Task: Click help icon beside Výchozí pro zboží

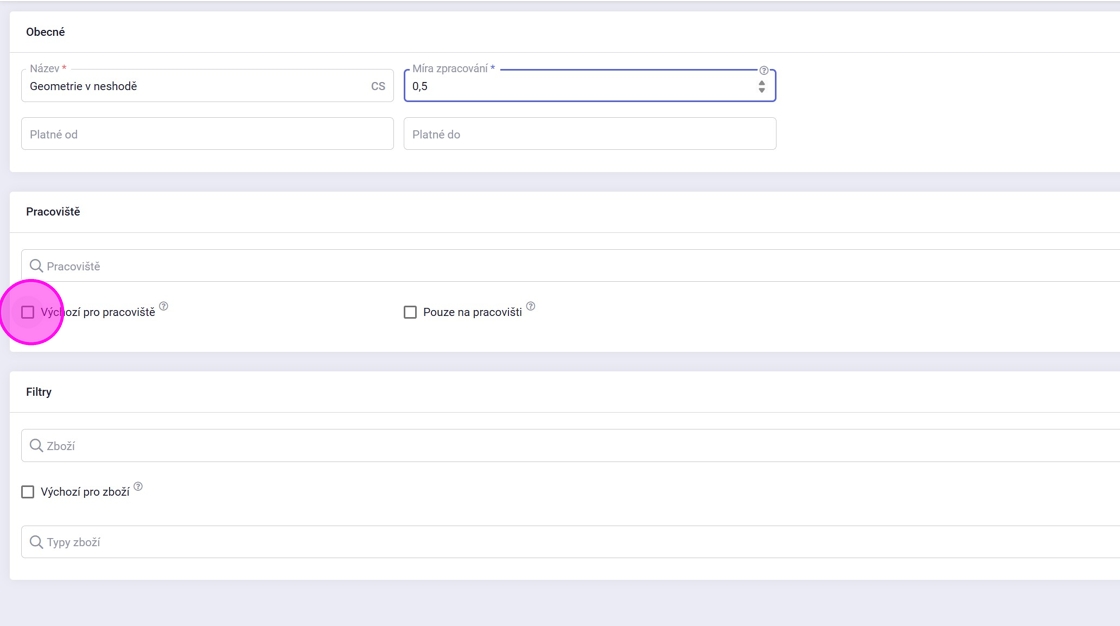Action: [138, 487]
